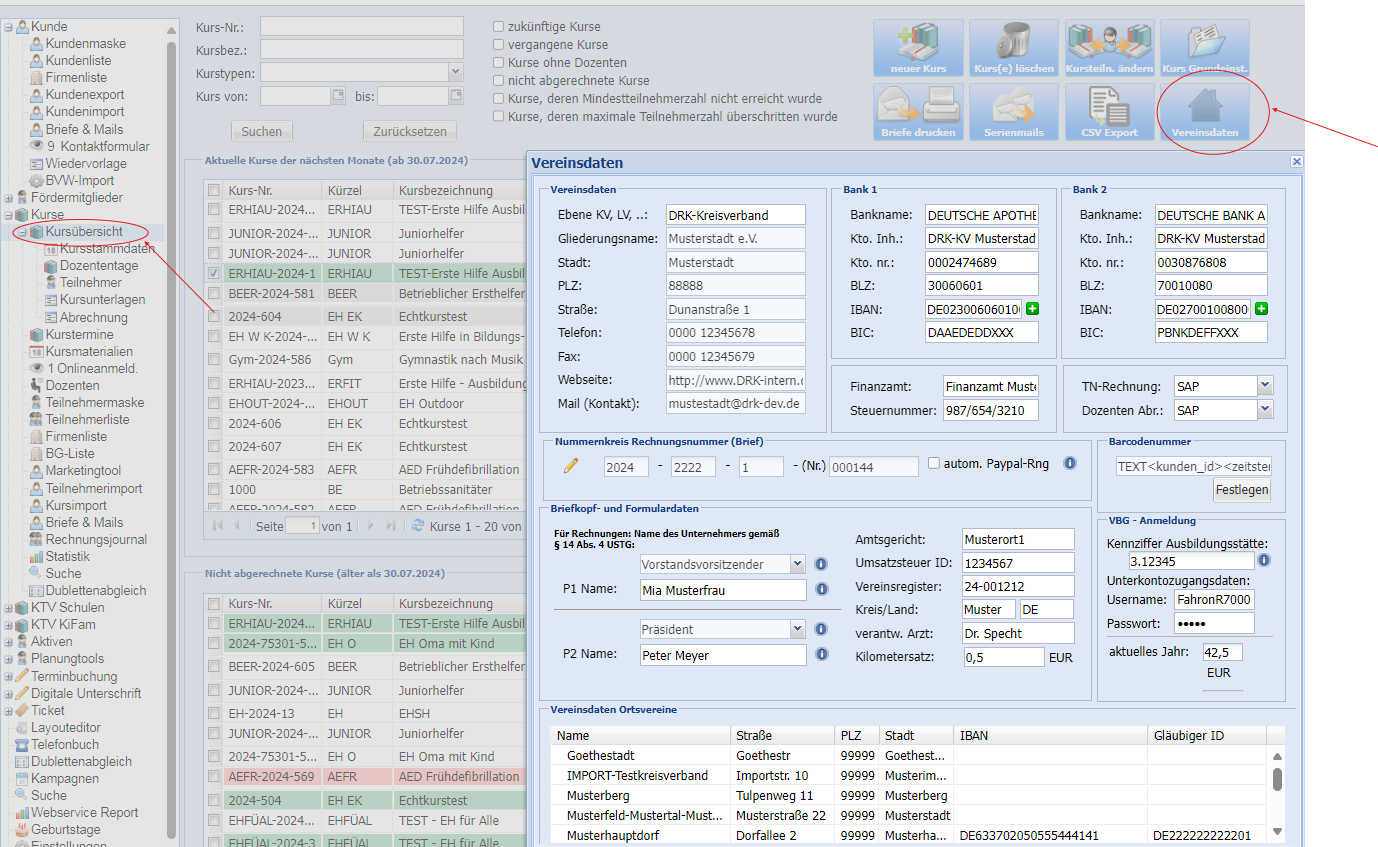Viewport: 1378px width, 847px height.
Task: Open the 'TN-Rechnung' SAP dropdown
Action: [1265, 386]
